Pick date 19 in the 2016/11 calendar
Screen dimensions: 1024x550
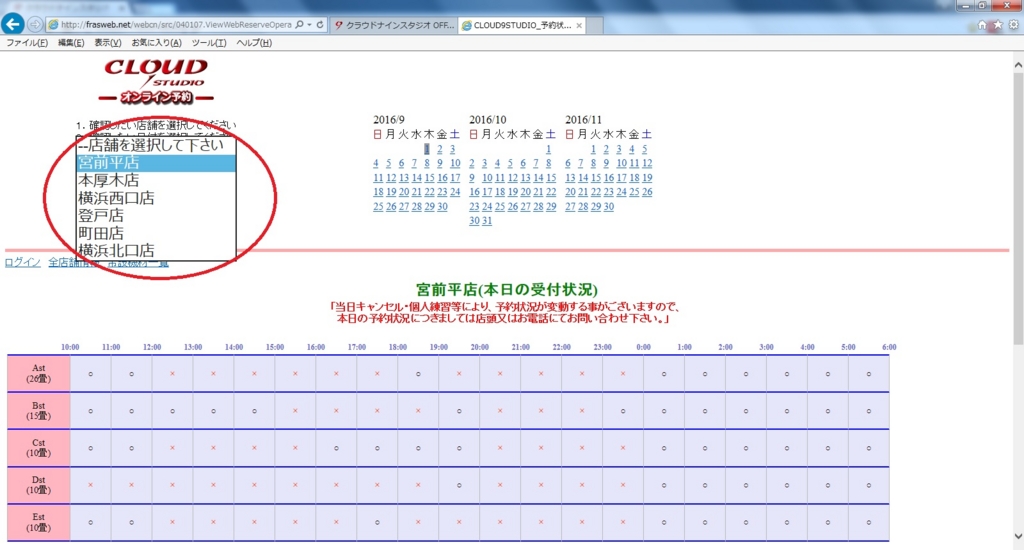[x=647, y=178]
